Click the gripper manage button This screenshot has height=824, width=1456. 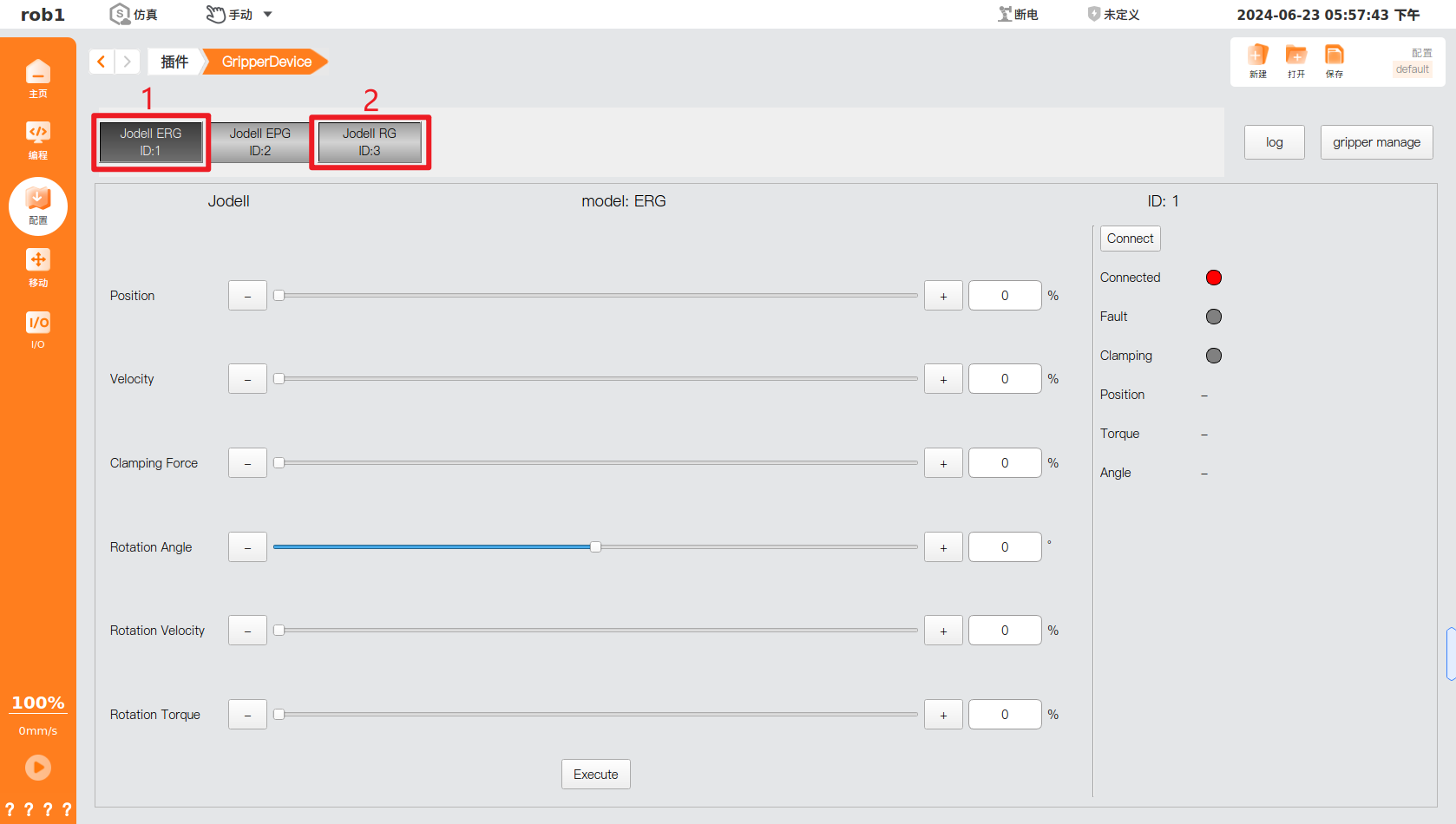click(1376, 141)
